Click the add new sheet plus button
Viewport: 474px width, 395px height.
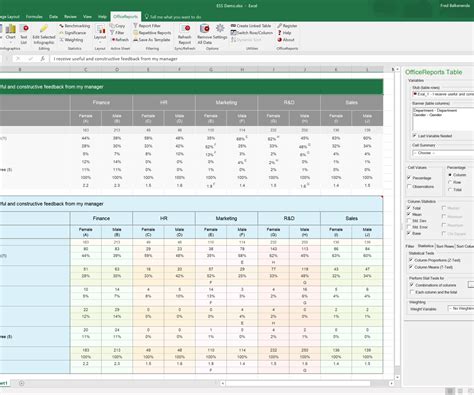tap(22, 383)
